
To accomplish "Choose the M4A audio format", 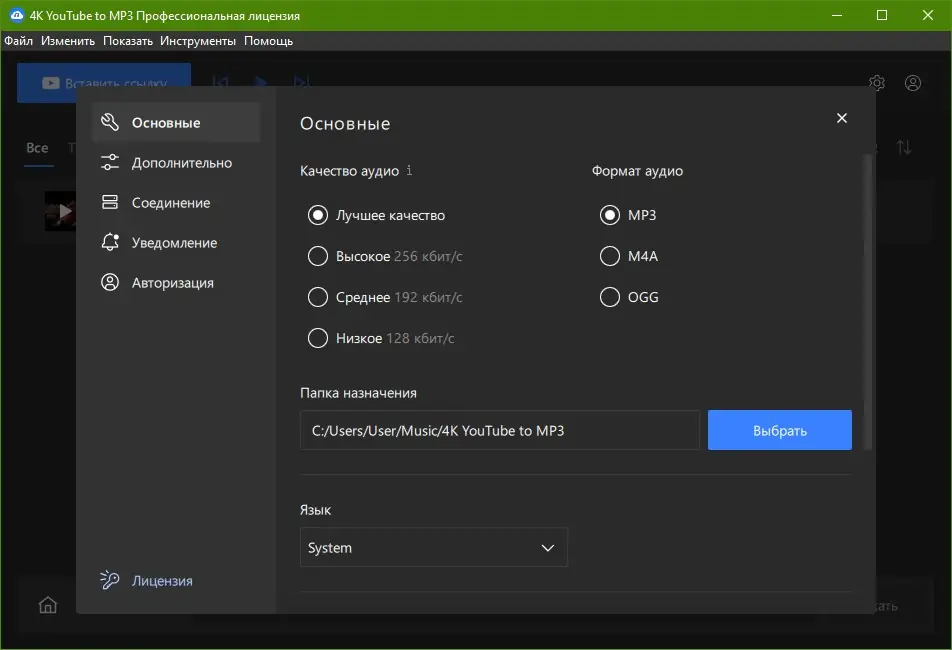I will [610, 256].
